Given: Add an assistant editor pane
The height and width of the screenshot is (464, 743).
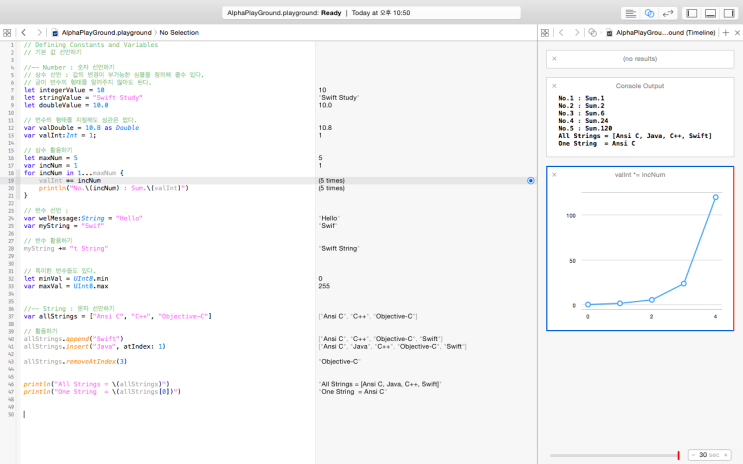Looking at the screenshot, I should [724, 32].
